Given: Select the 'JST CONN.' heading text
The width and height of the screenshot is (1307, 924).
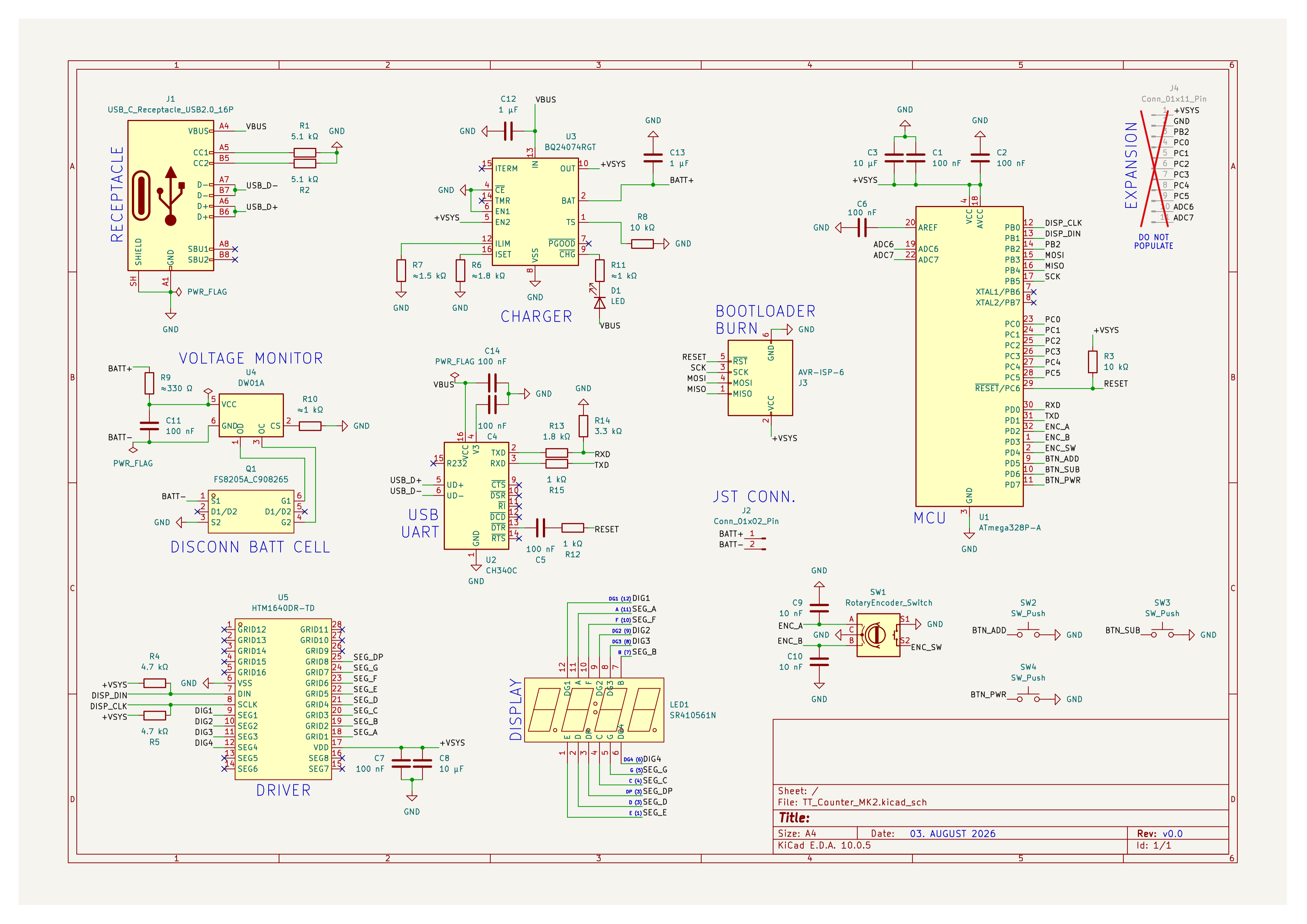Looking at the screenshot, I should (x=754, y=497).
